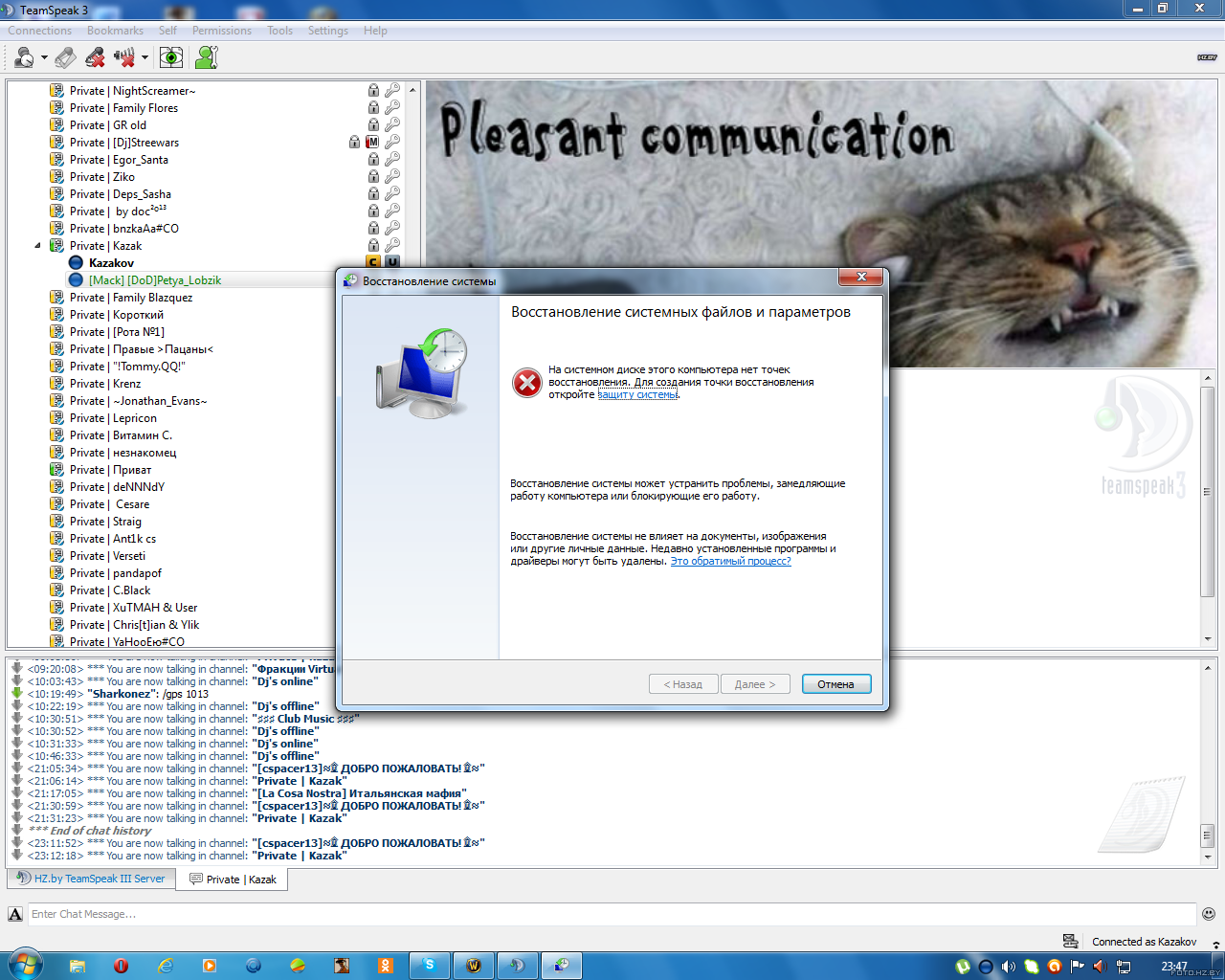Click the blue status icon next to Kazakov

tap(76, 263)
